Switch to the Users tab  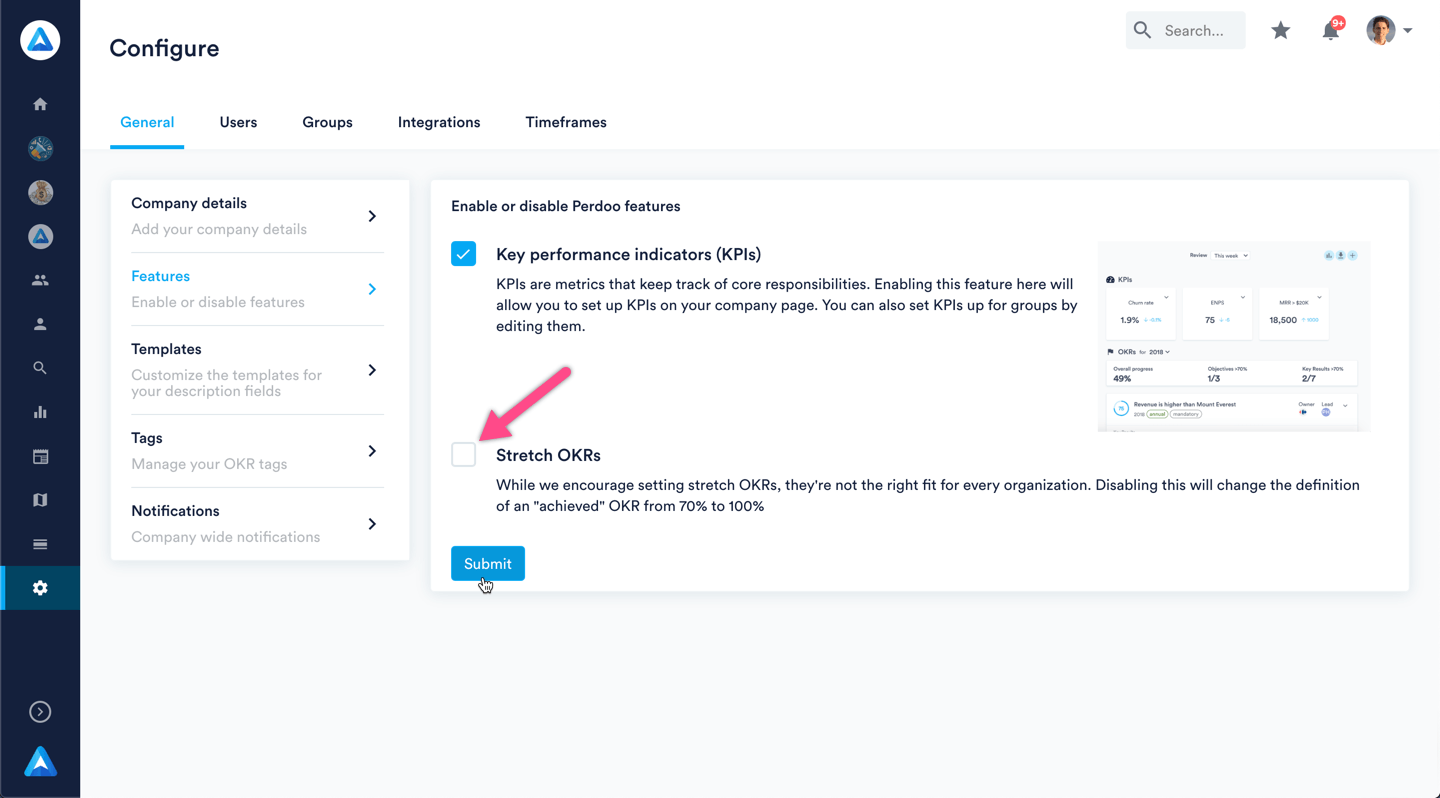(238, 122)
